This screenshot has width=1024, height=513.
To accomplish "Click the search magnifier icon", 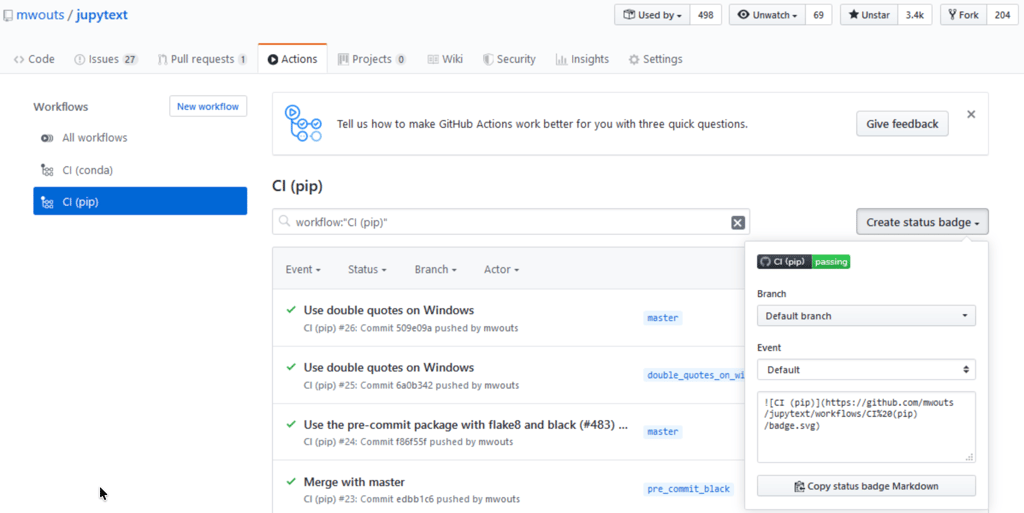I will (x=284, y=222).
